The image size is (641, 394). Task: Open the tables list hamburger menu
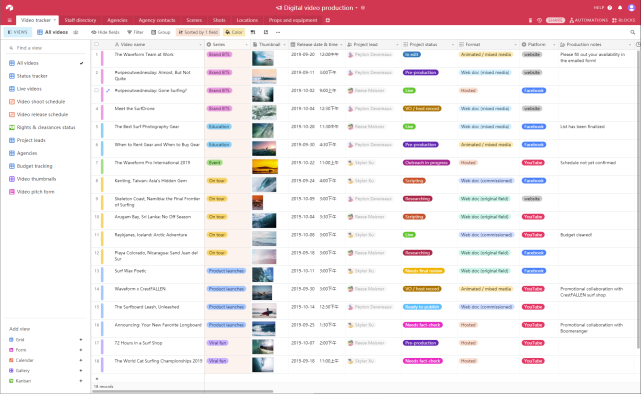pos(9,20)
